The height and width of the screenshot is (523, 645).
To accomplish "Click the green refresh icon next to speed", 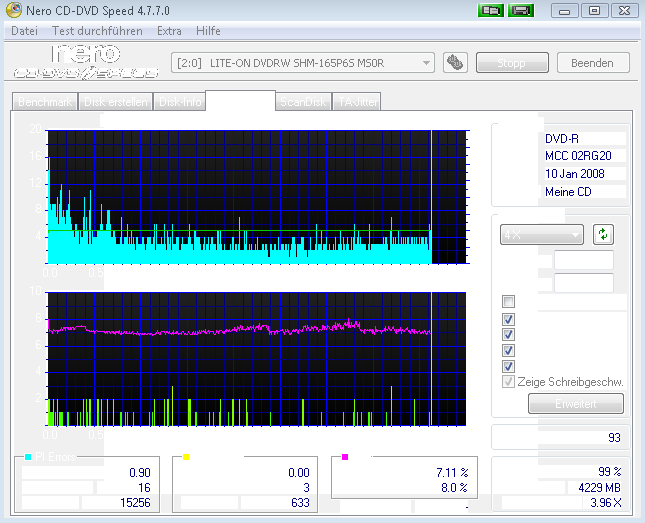I will (x=603, y=235).
